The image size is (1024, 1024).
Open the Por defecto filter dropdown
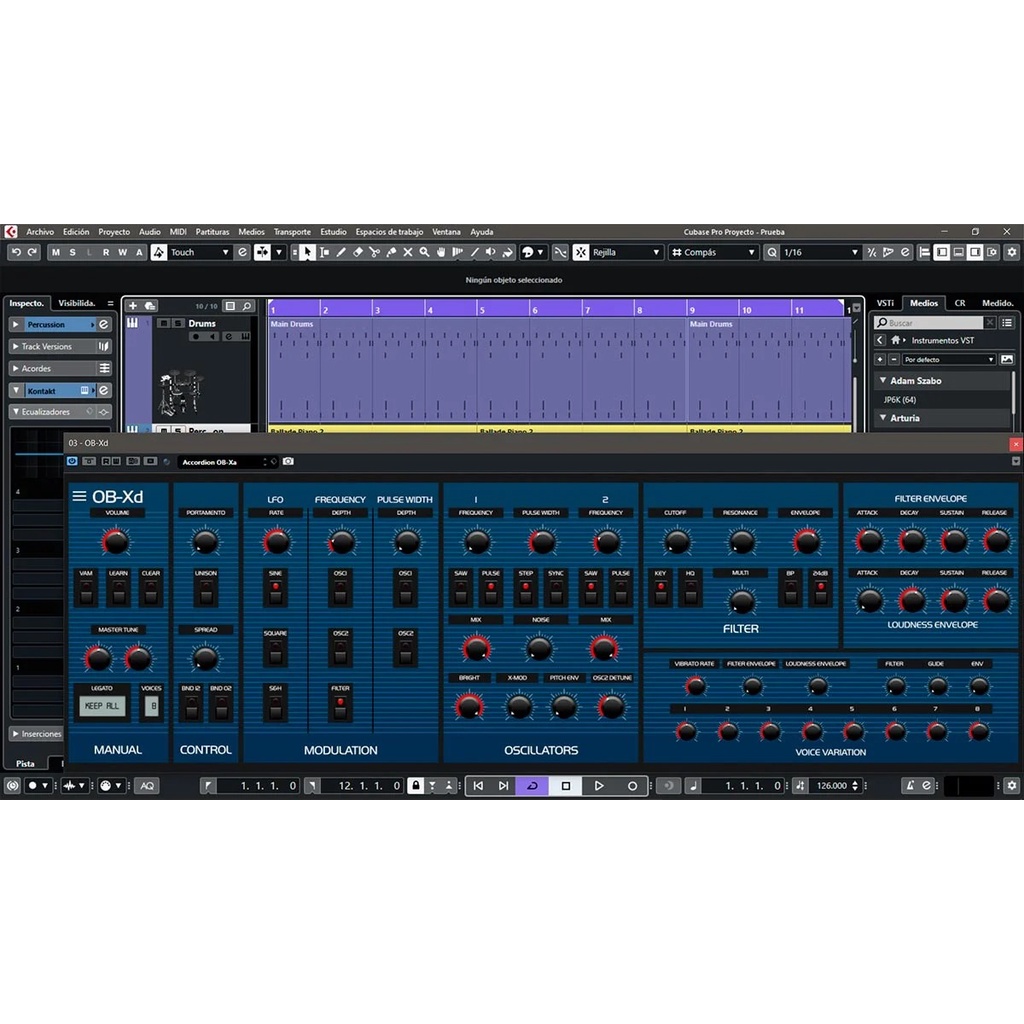(x=948, y=360)
